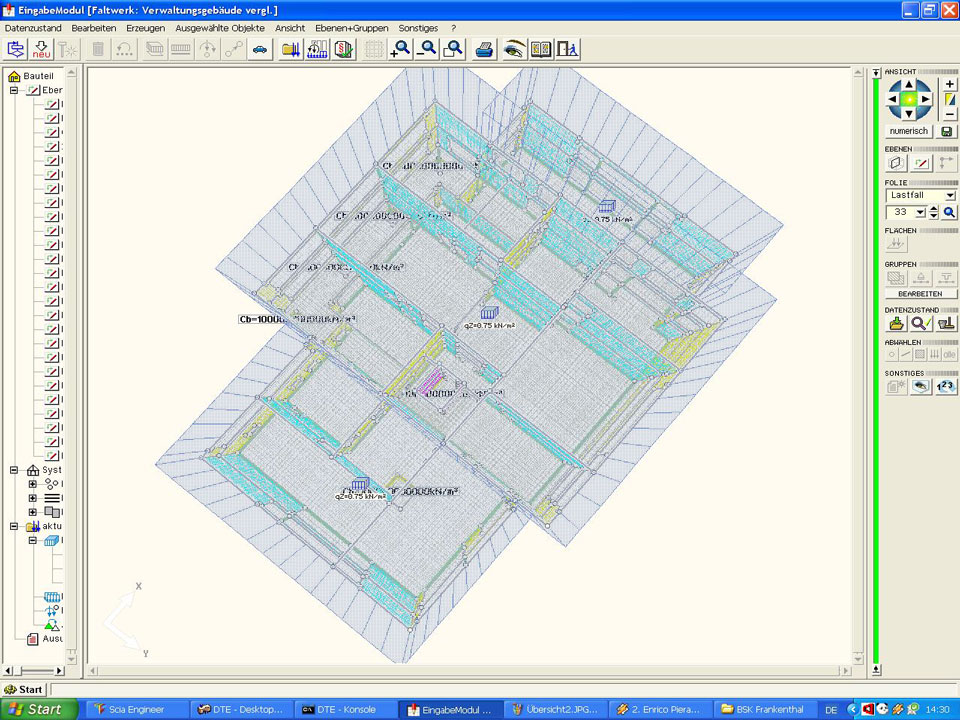960x720 pixels.
Task: Open the Erzeugen menu
Action: (145, 28)
